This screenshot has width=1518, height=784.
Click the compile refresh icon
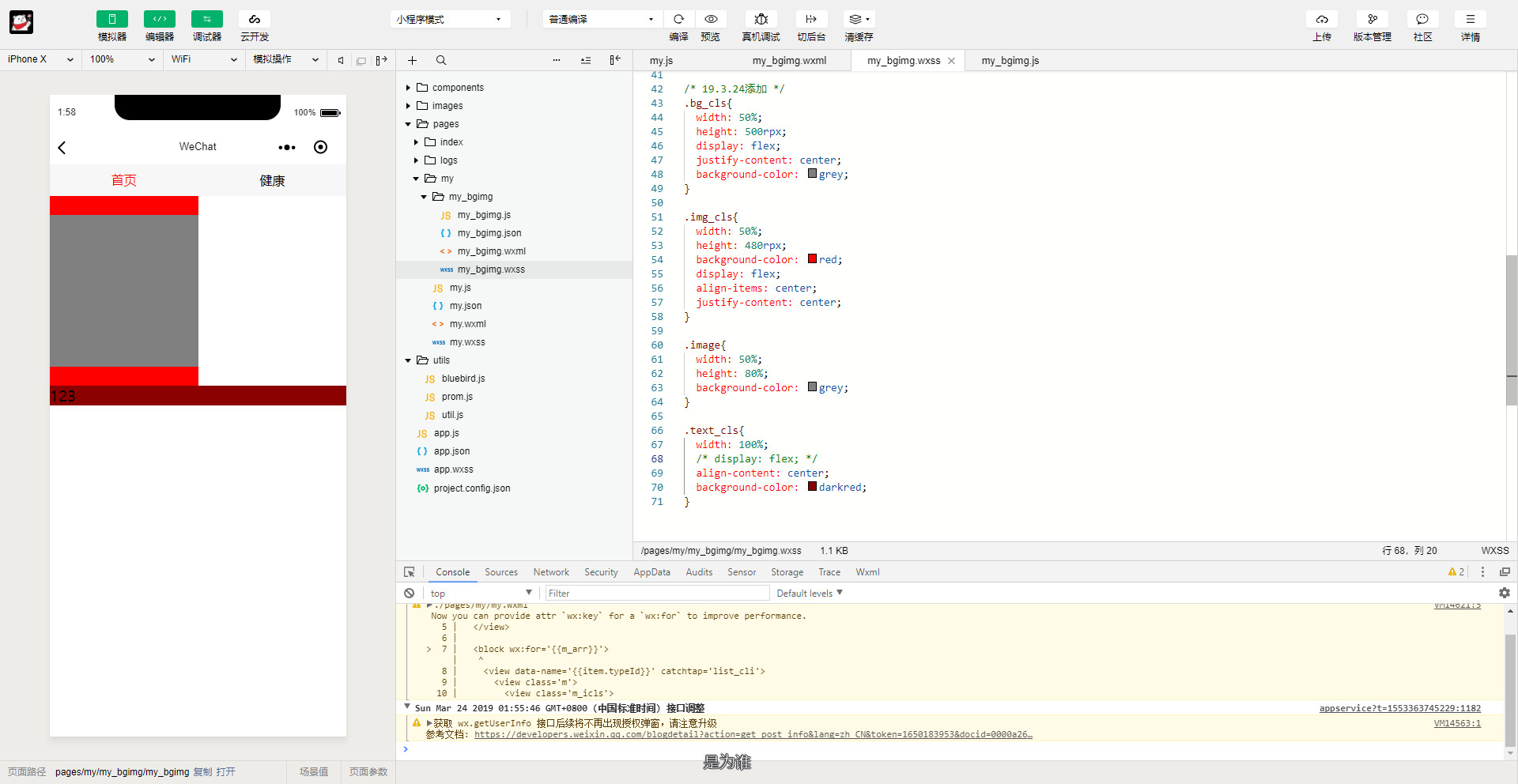point(678,19)
